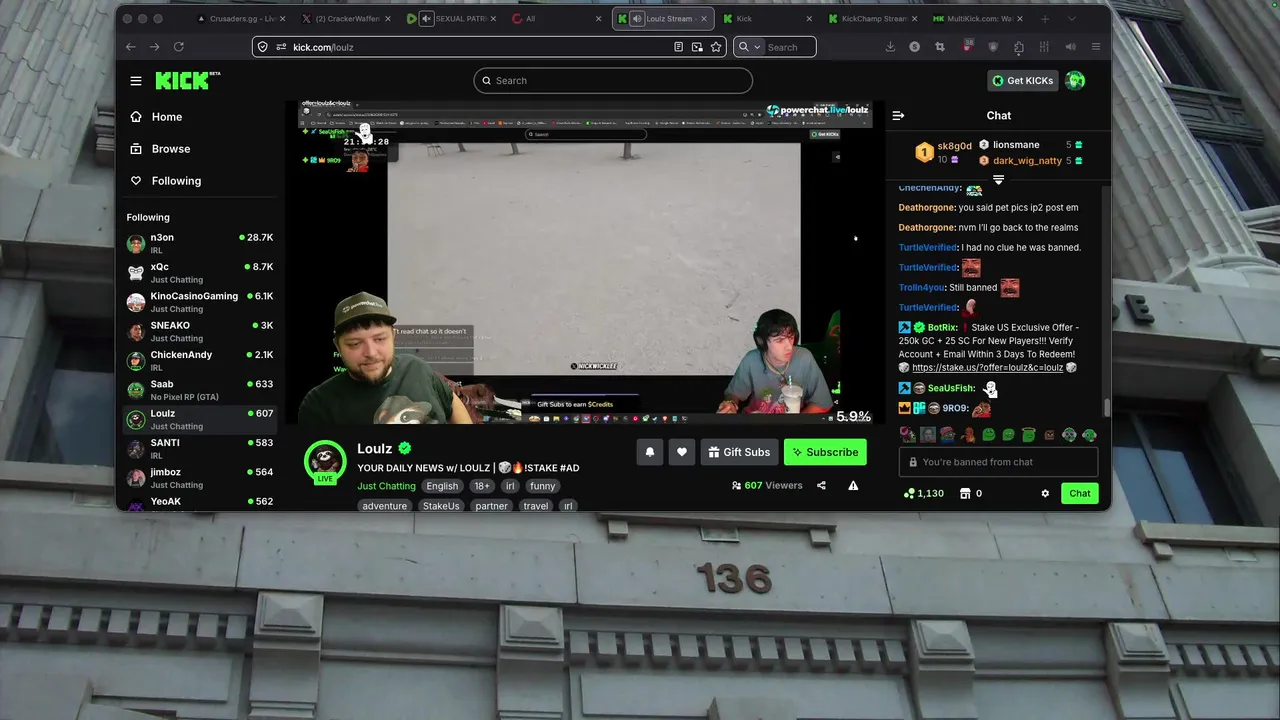Go back with browser back arrow
1280x720 pixels.
click(x=131, y=47)
